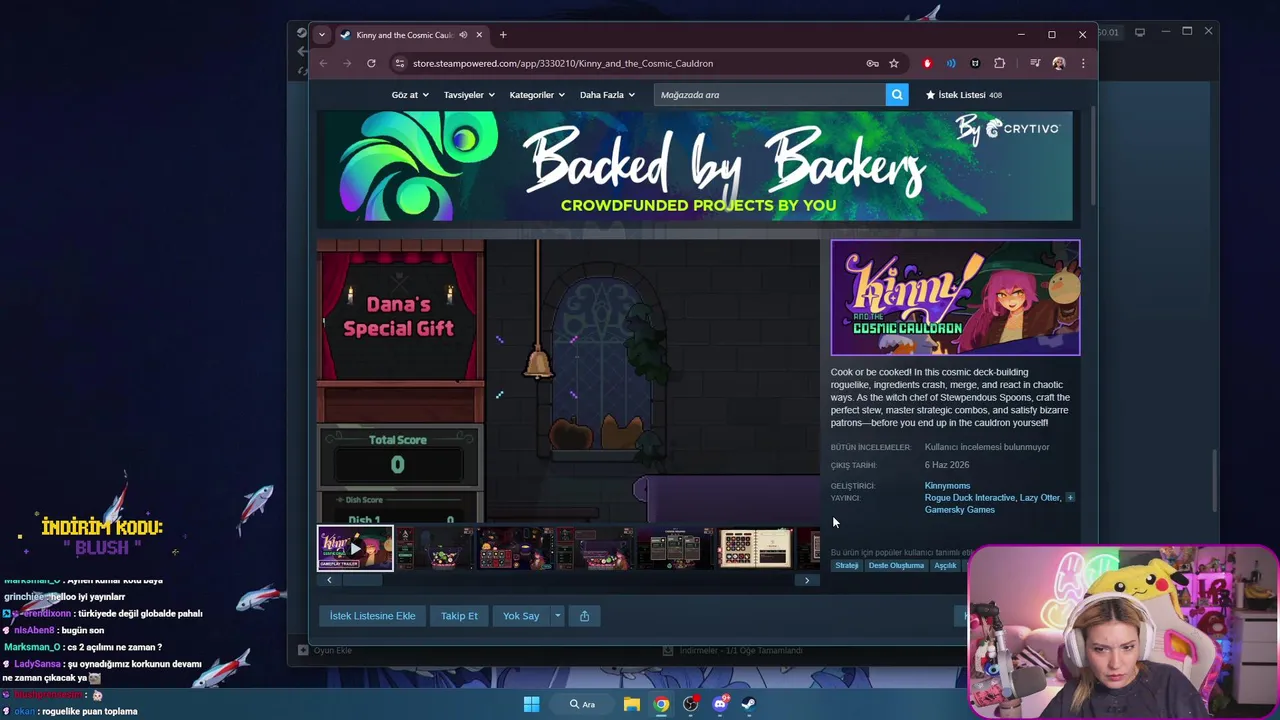The image size is (1280, 720).
Task: Click Kullanıcı incelemesi bulunmuyor text
Action: (987, 447)
